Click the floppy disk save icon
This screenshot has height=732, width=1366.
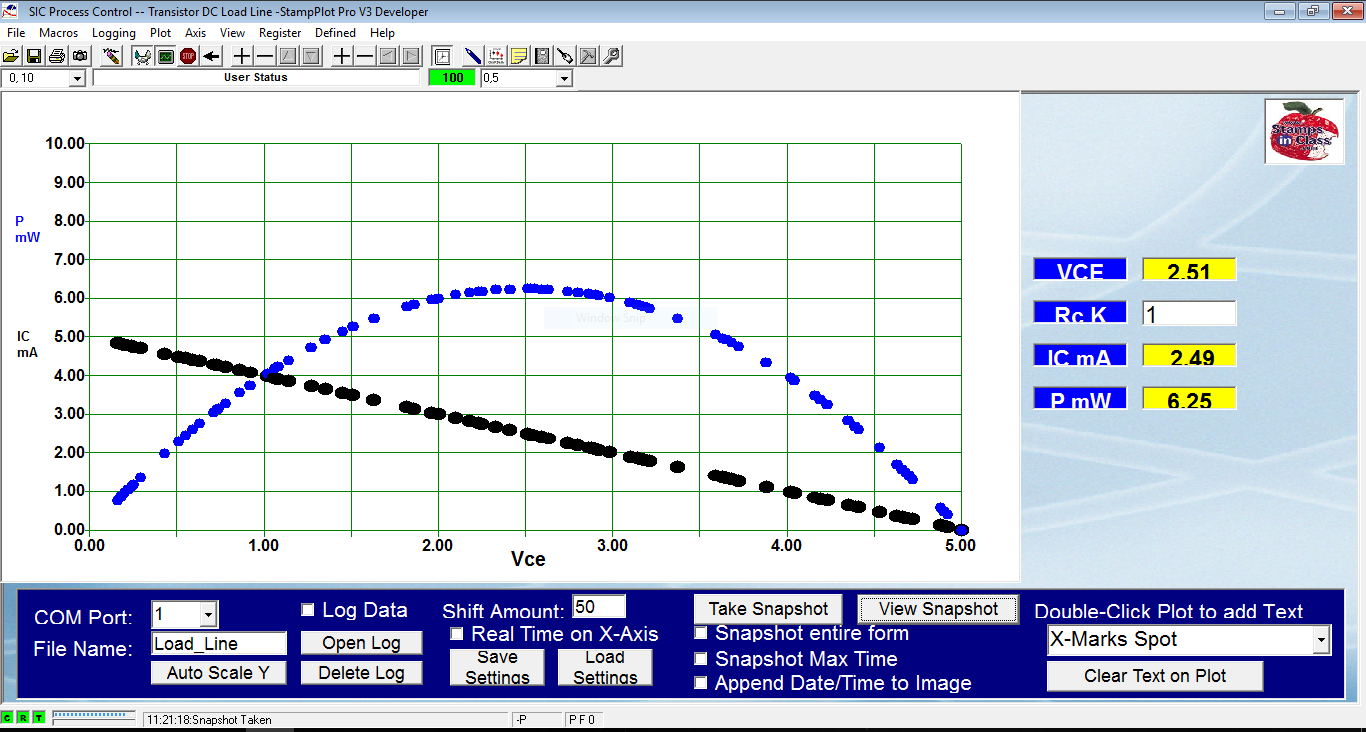click(x=34, y=56)
